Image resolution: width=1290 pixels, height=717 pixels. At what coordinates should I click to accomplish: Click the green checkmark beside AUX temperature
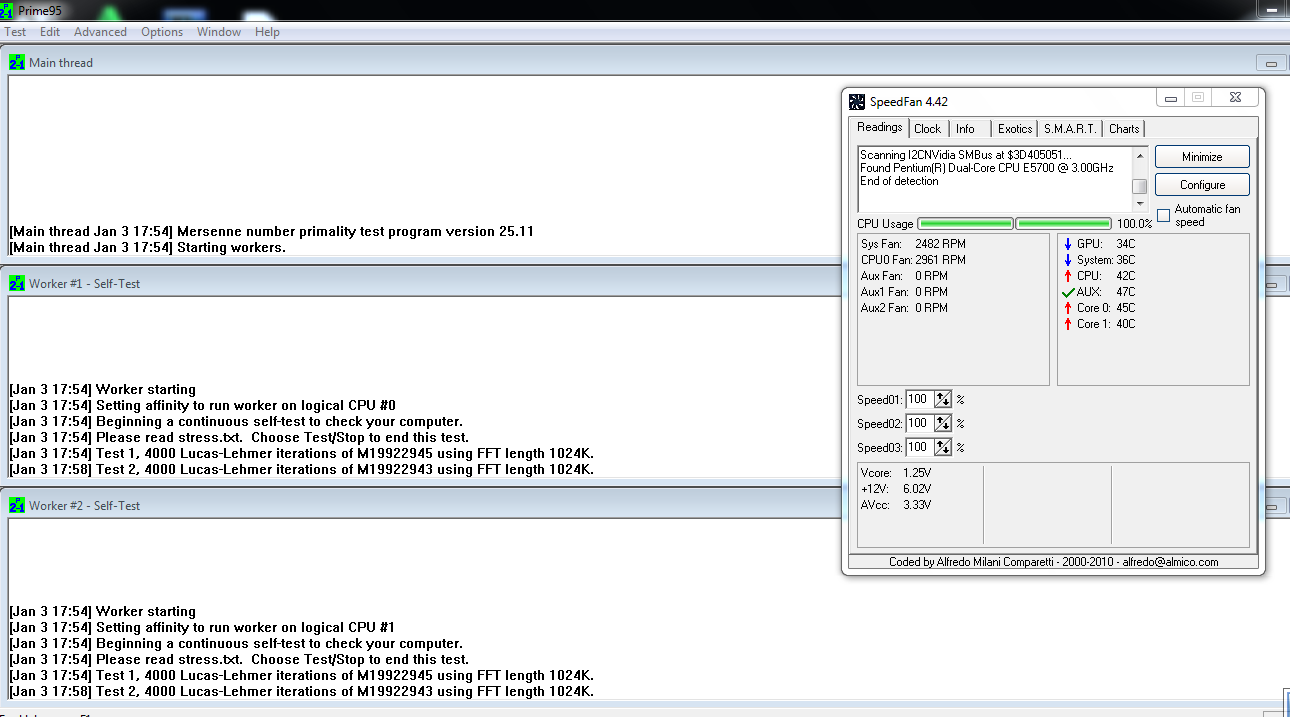coord(1068,292)
